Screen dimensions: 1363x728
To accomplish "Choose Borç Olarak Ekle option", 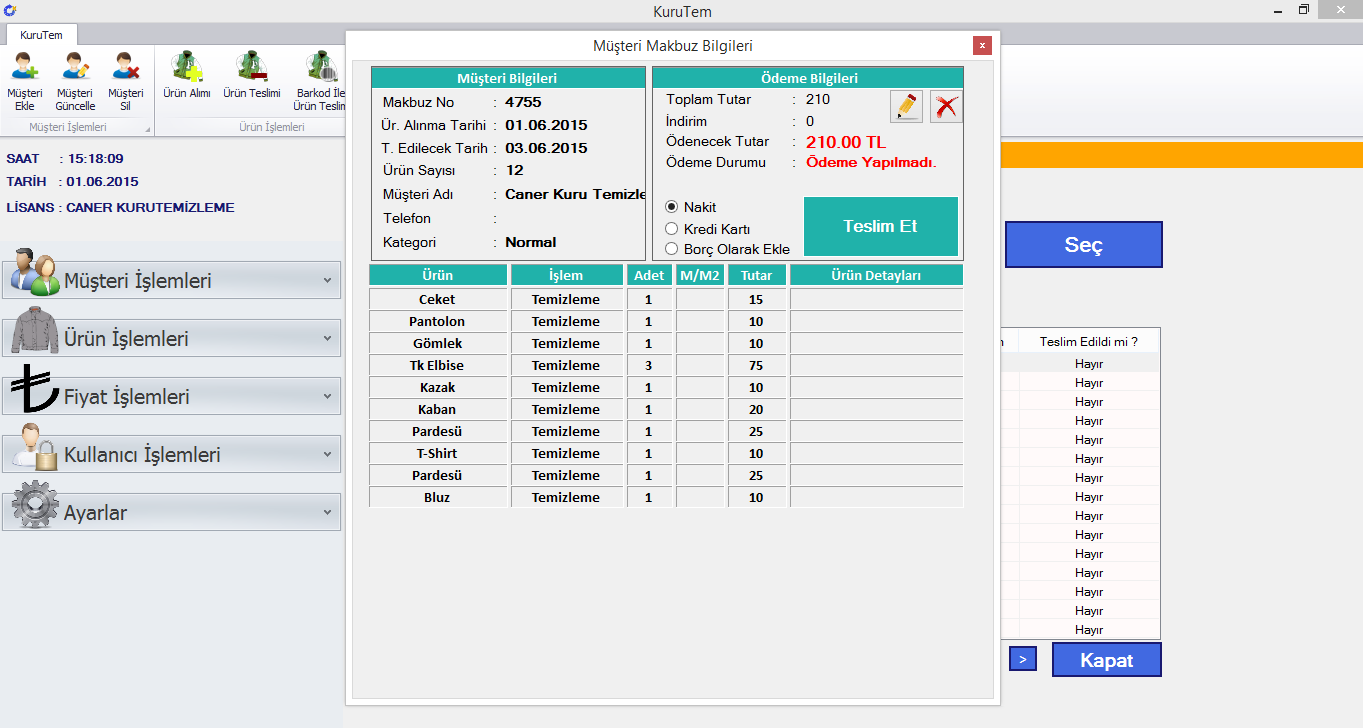I will tap(672, 249).
